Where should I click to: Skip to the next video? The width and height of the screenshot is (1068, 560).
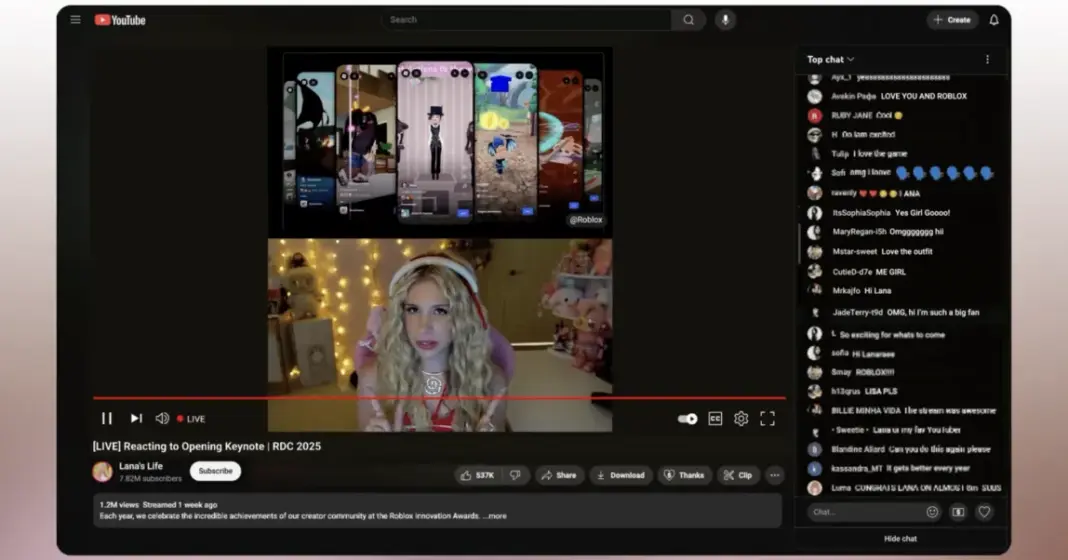pos(136,419)
